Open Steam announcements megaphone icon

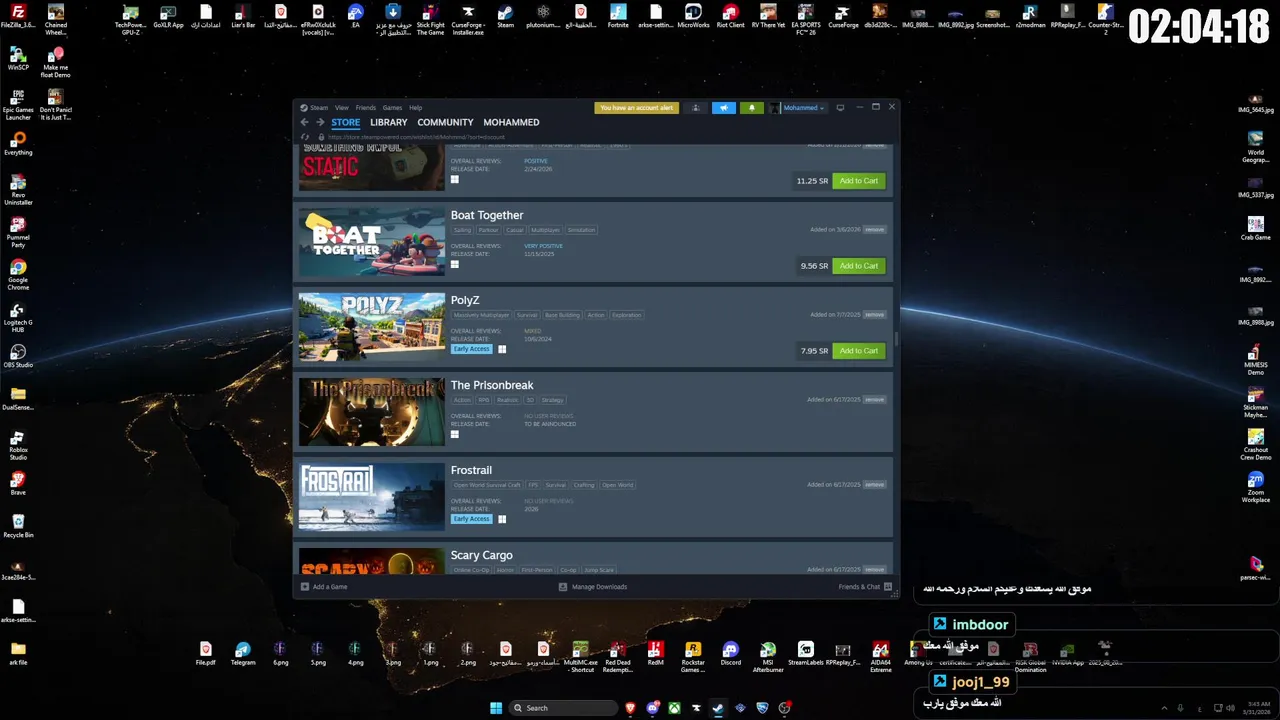[724, 108]
